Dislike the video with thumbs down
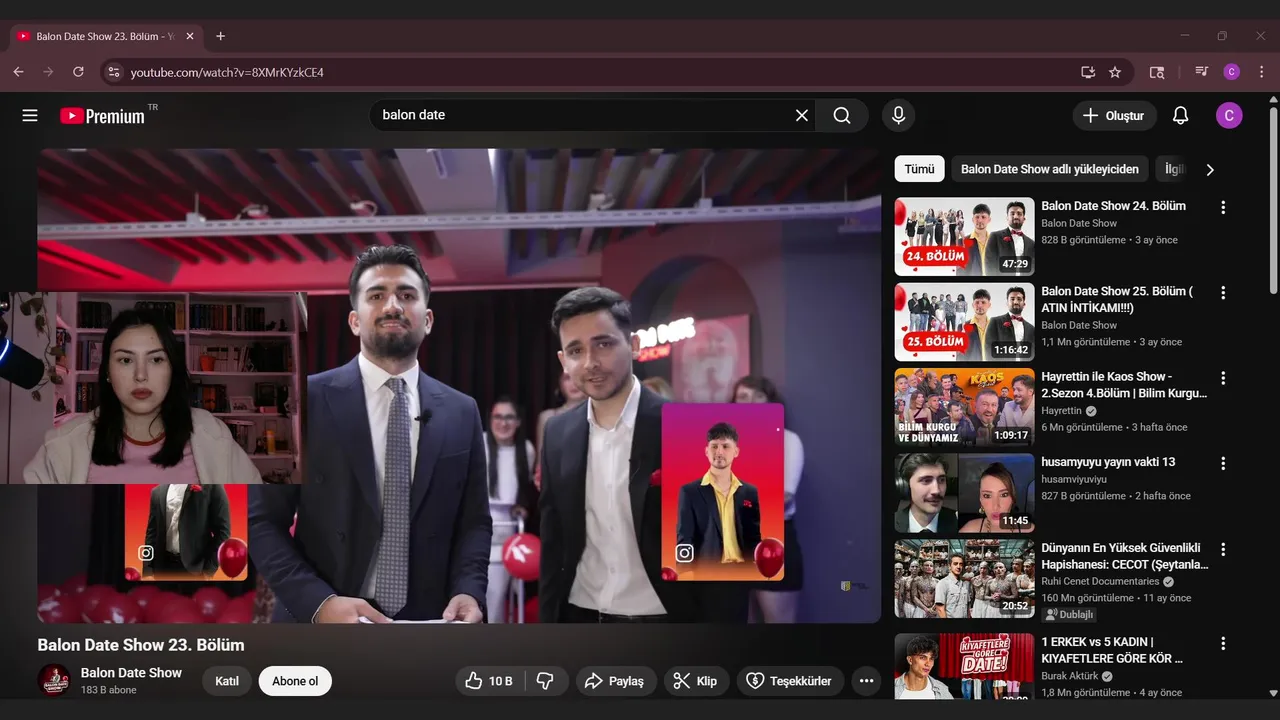The image size is (1280, 720). pyautogui.click(x=546, y=681)
